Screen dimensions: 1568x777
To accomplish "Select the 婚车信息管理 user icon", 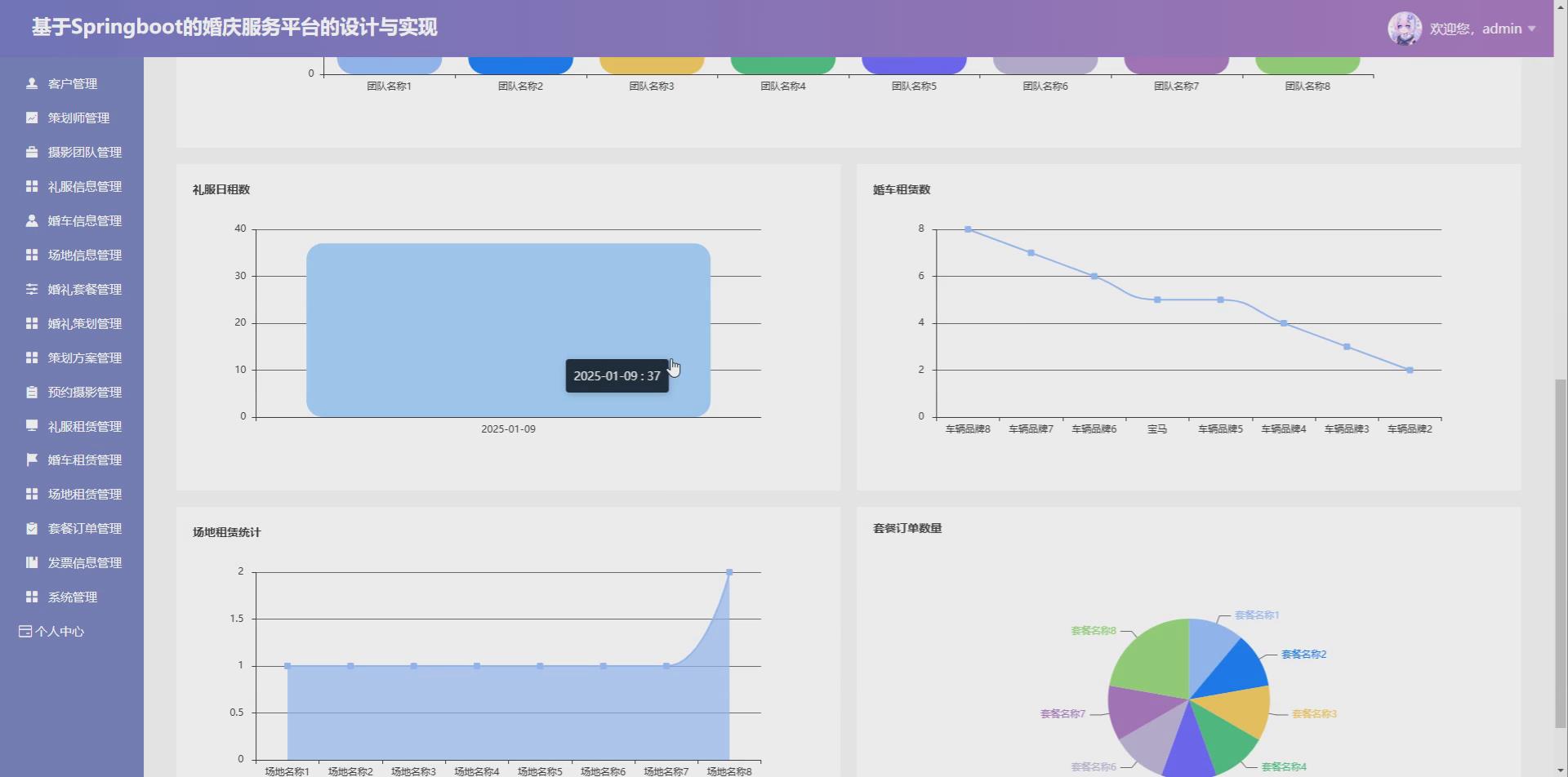I will (x=32, y=220).
